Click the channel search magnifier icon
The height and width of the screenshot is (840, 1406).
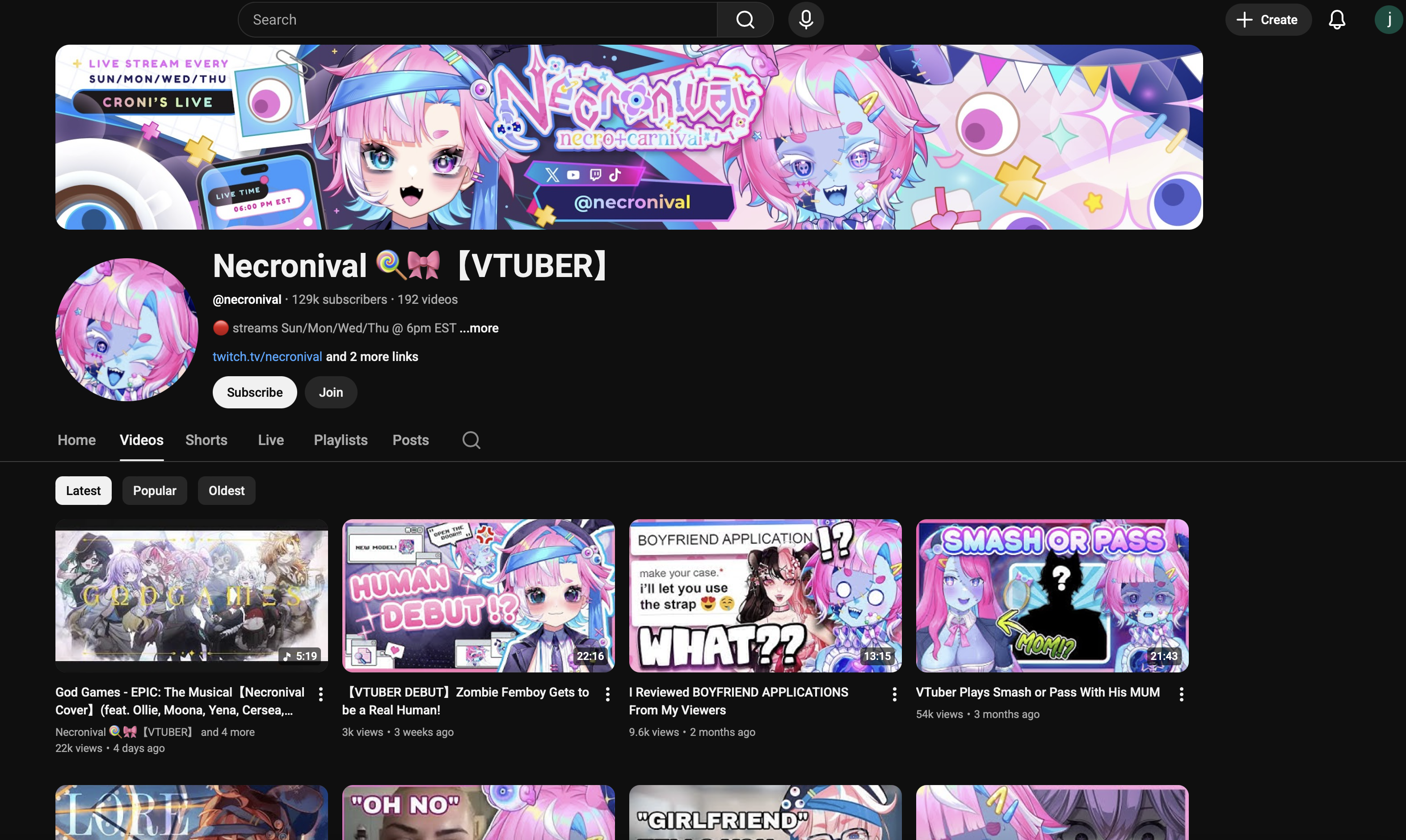(471, 440)
